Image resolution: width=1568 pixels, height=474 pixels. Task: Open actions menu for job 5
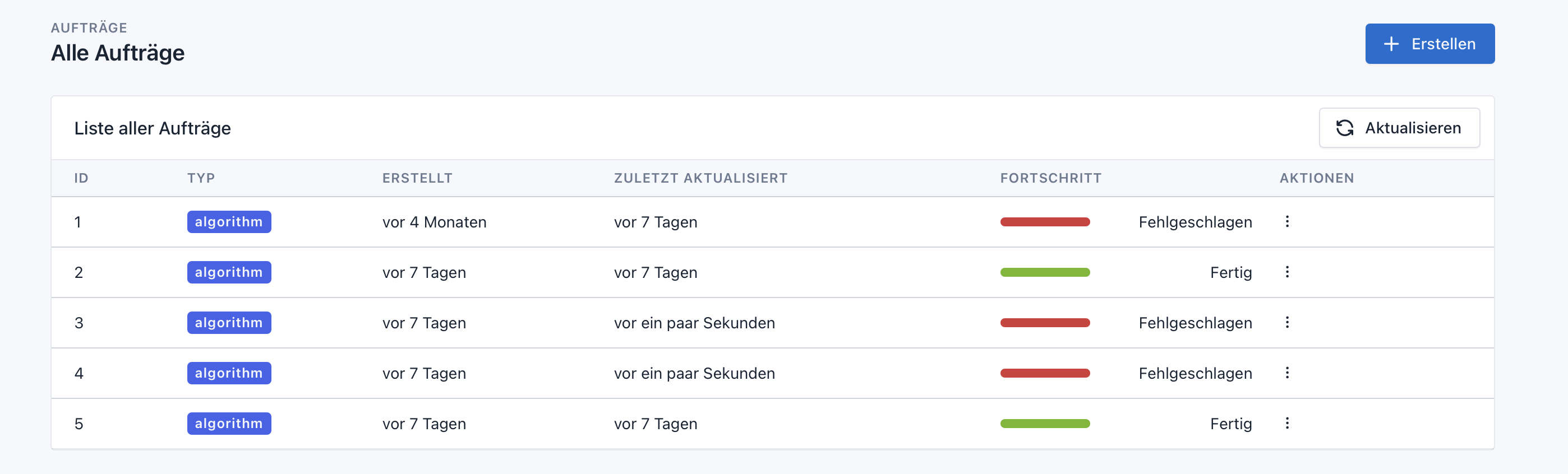pyautogui.click(x=1287, y=424)
